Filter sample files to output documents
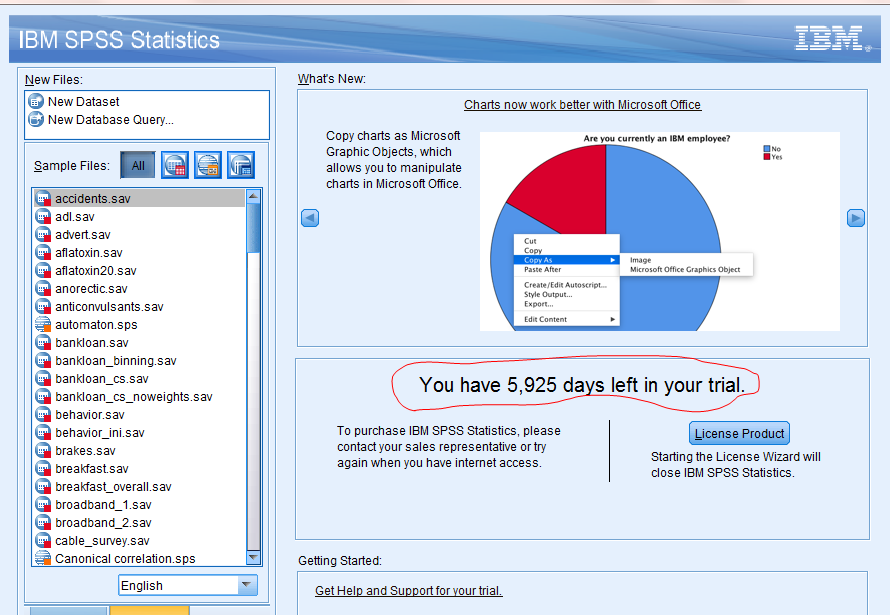The height and width of the screenshot is (615, 890). pyautogui.click(x=241, y=165)
